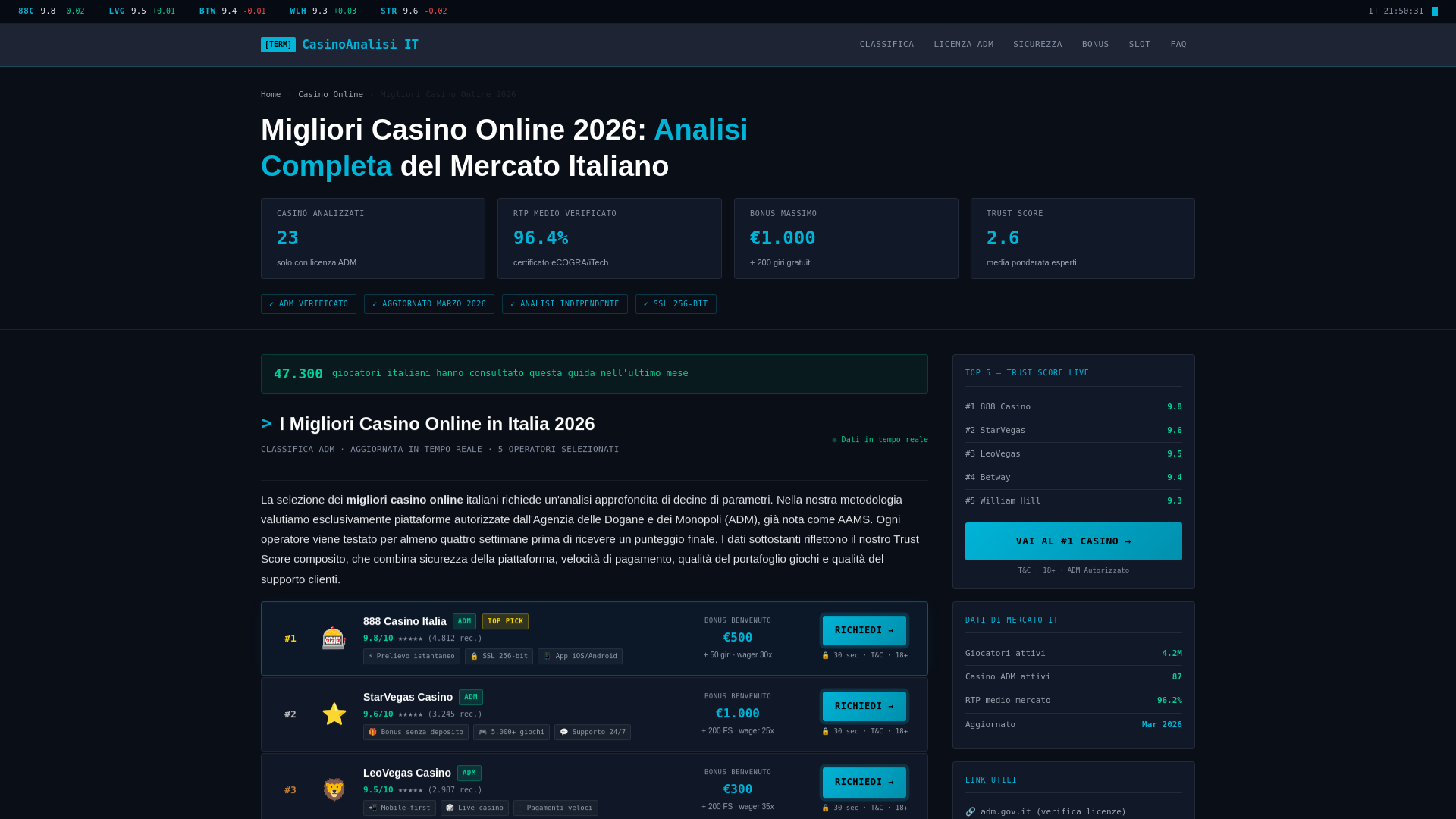Click Prelievo istantaneo tag

(412, 657)
